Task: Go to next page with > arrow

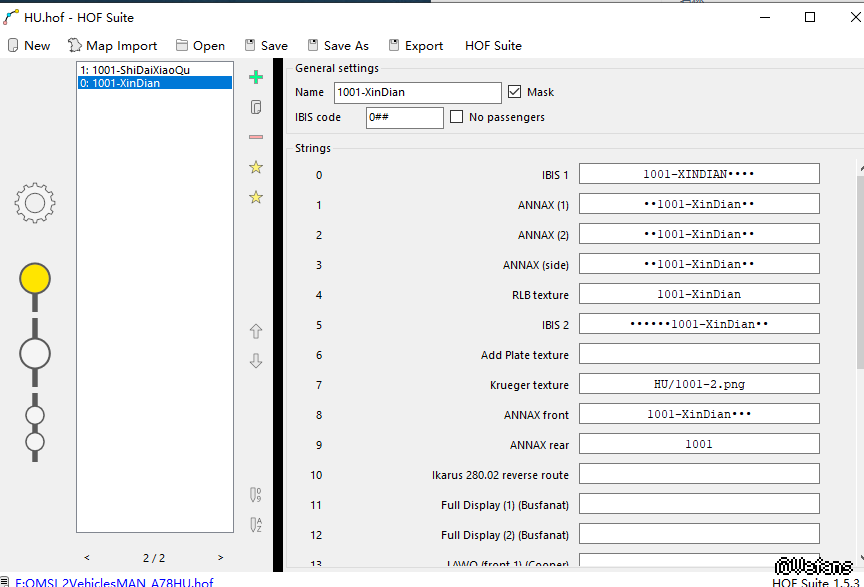Action: tap(220, 558)
